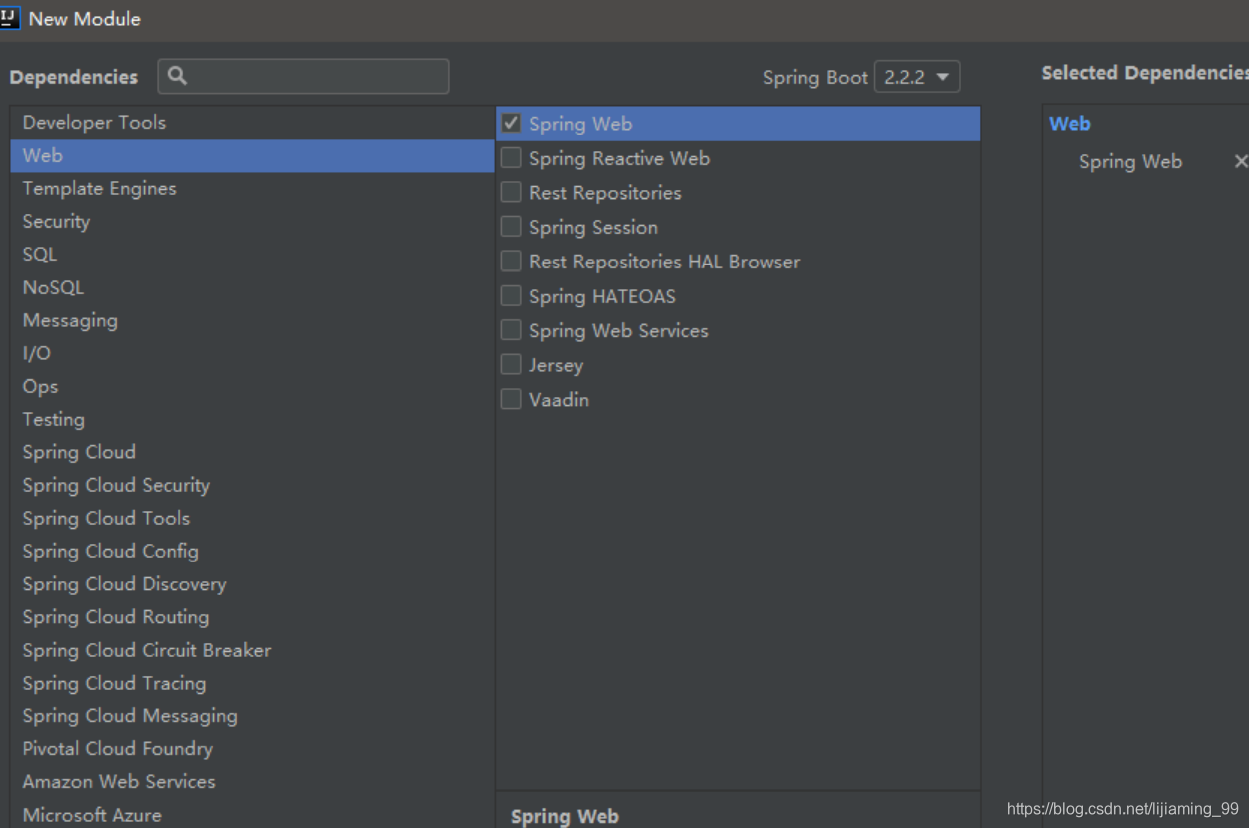
Task: Select the Messaging category
Action: [x=252, y=320]
